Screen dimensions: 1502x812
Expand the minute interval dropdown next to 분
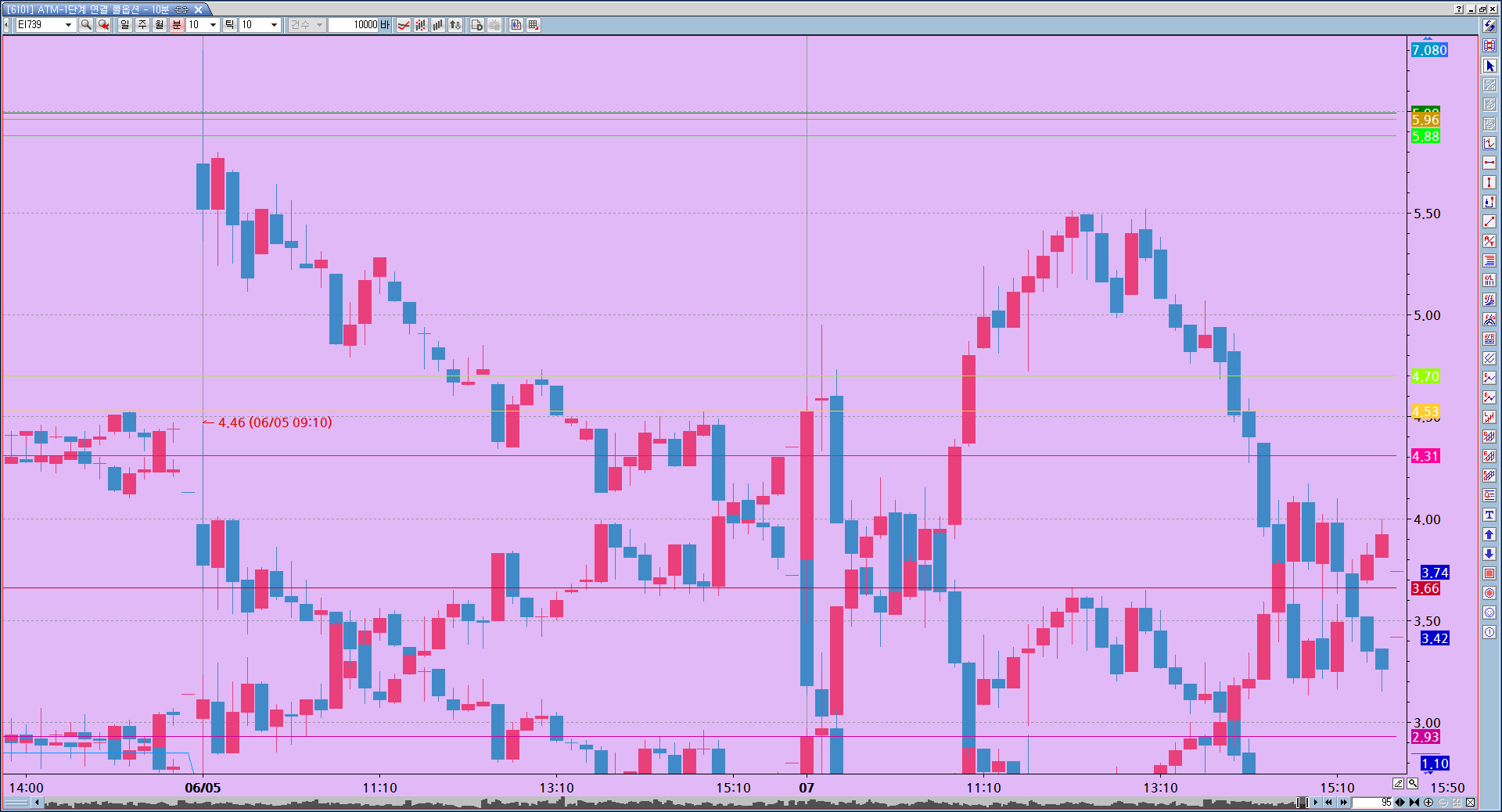213,25
